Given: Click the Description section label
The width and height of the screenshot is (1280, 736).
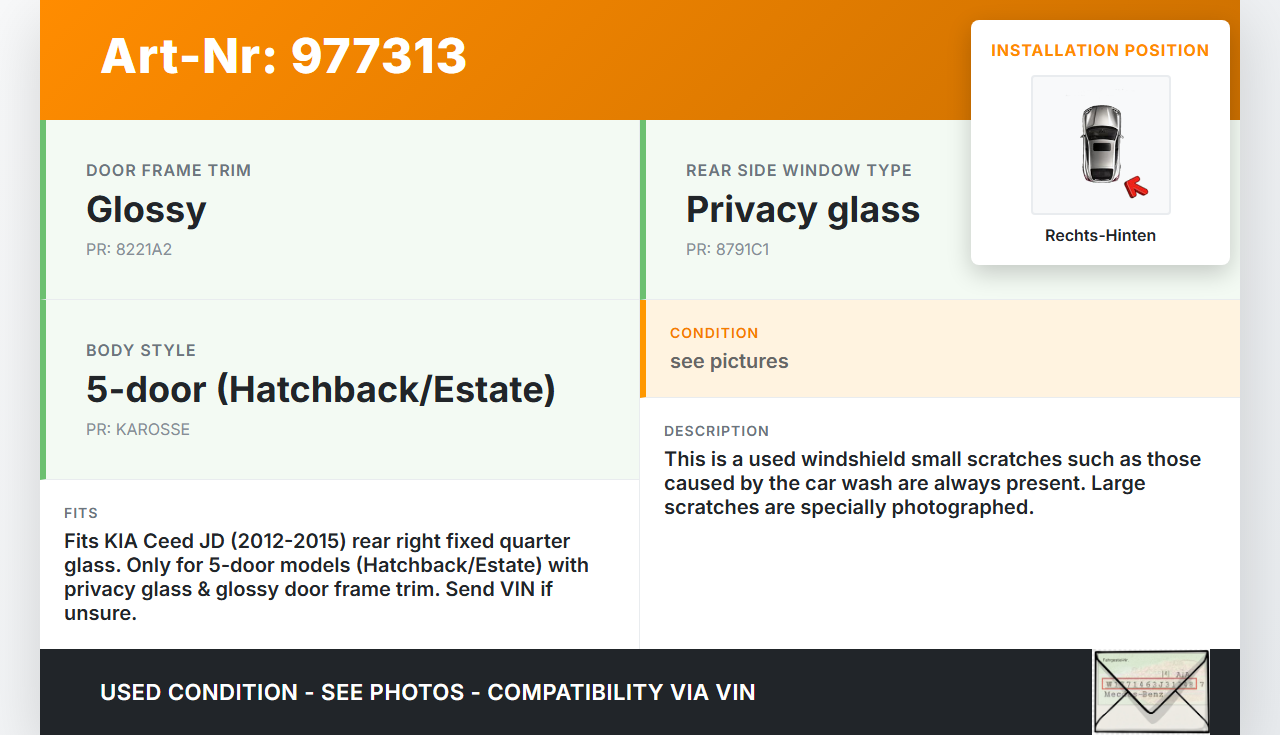Looking at the screenshot, I should (716, 431).
